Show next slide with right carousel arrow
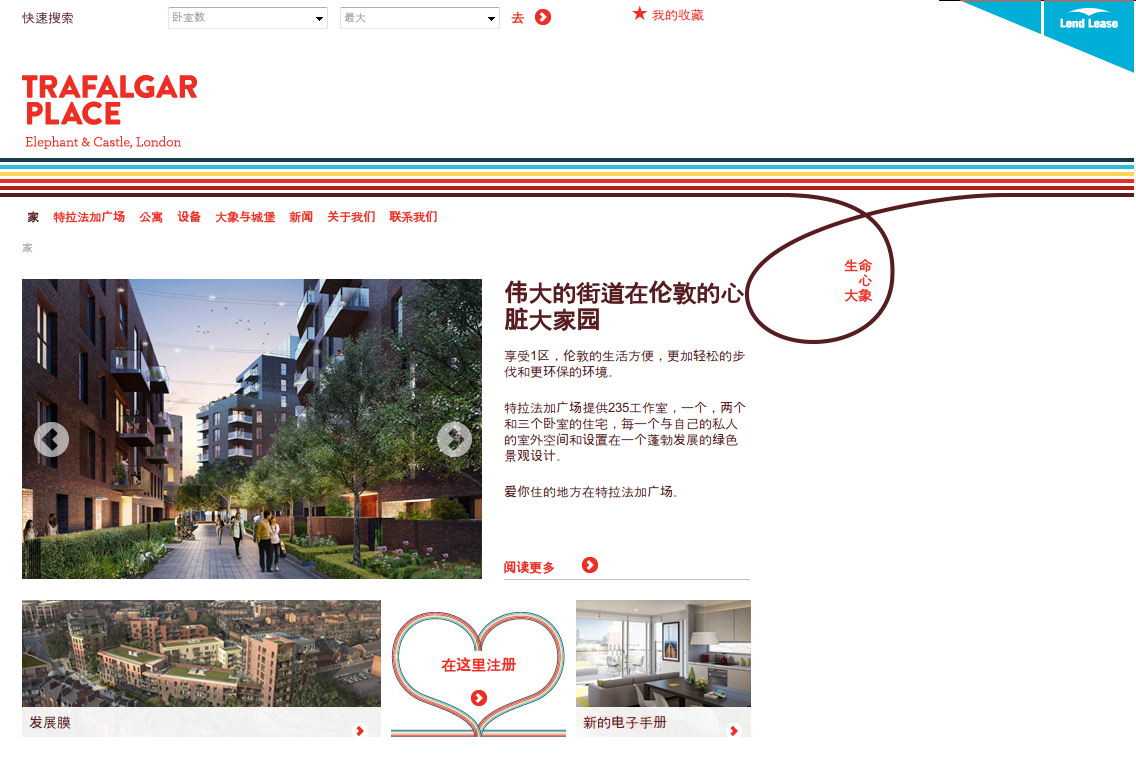Screen dimensions: 1136x771 click(x=454, y=439)
